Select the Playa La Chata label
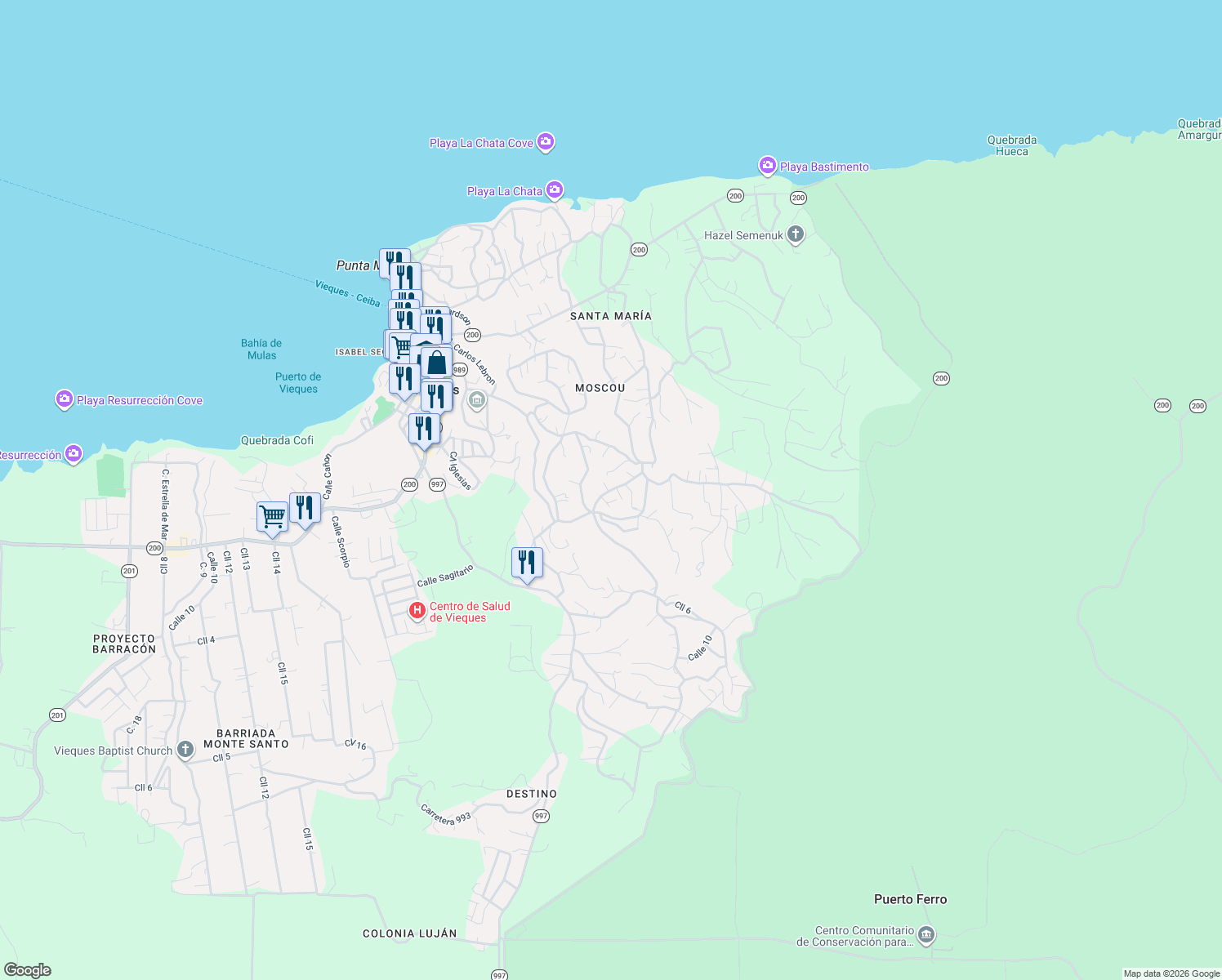The width and height of the screenshot is (1222, 980). (x=504, y=190)
